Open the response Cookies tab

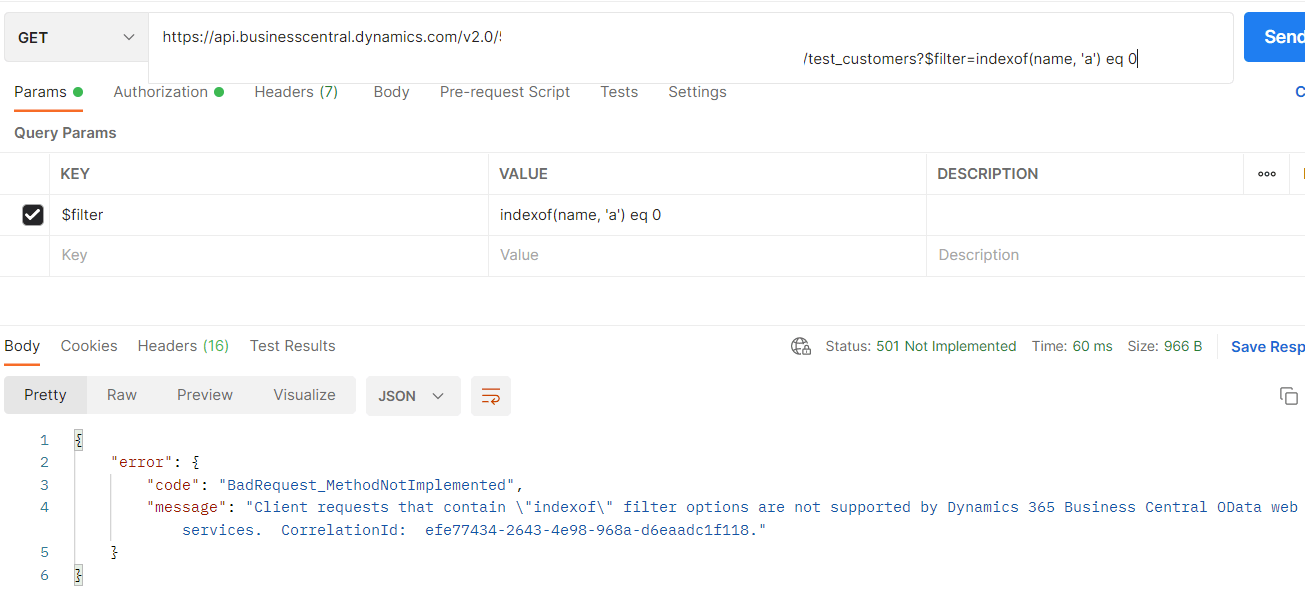click(89, 346)
